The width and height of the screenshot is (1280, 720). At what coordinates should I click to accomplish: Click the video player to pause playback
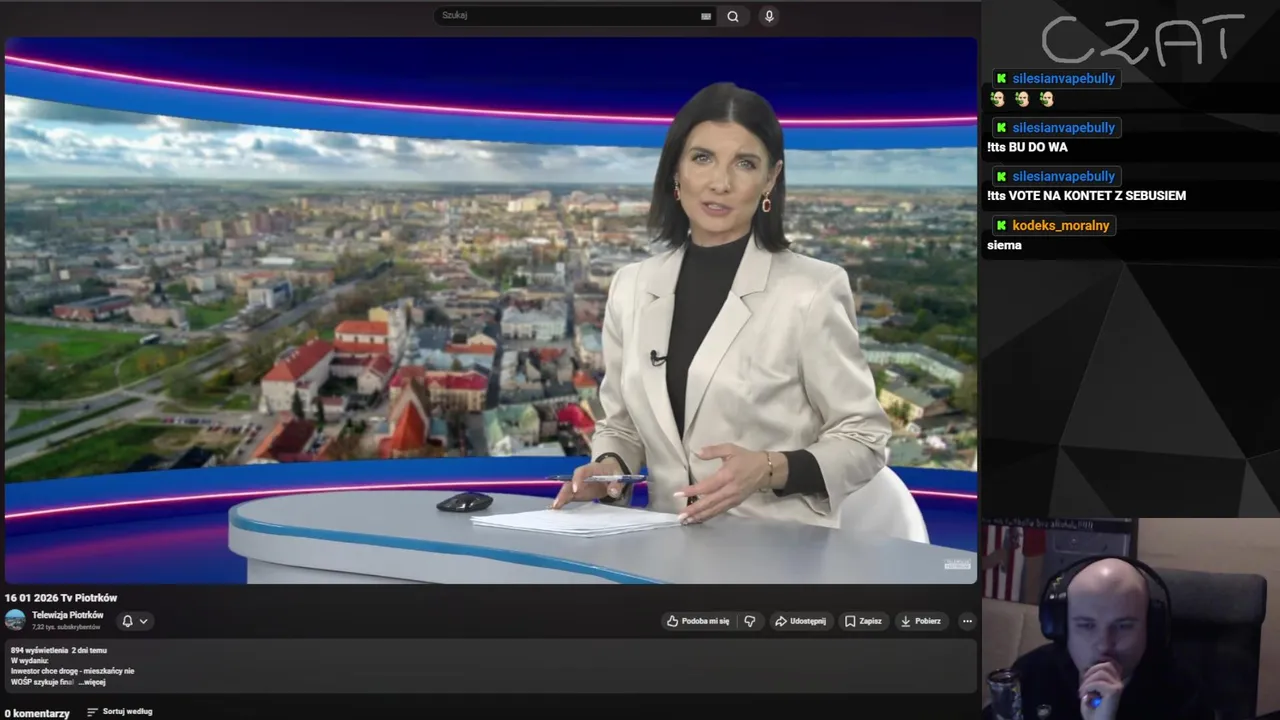click(490, 310)
